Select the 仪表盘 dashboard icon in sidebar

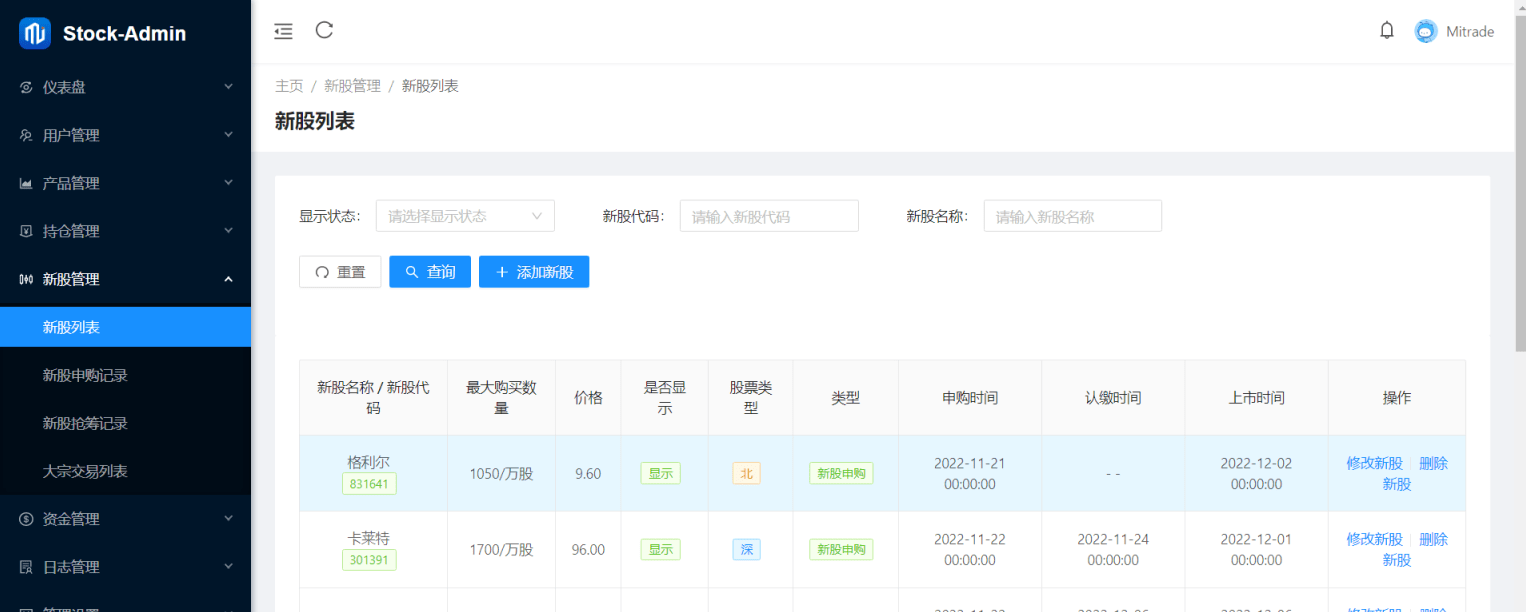(26, 87)
